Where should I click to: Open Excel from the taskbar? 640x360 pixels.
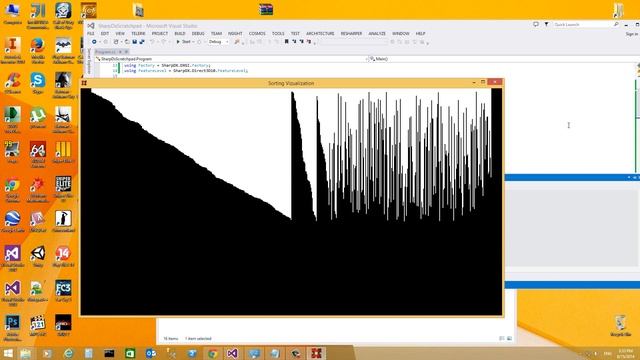130,353
